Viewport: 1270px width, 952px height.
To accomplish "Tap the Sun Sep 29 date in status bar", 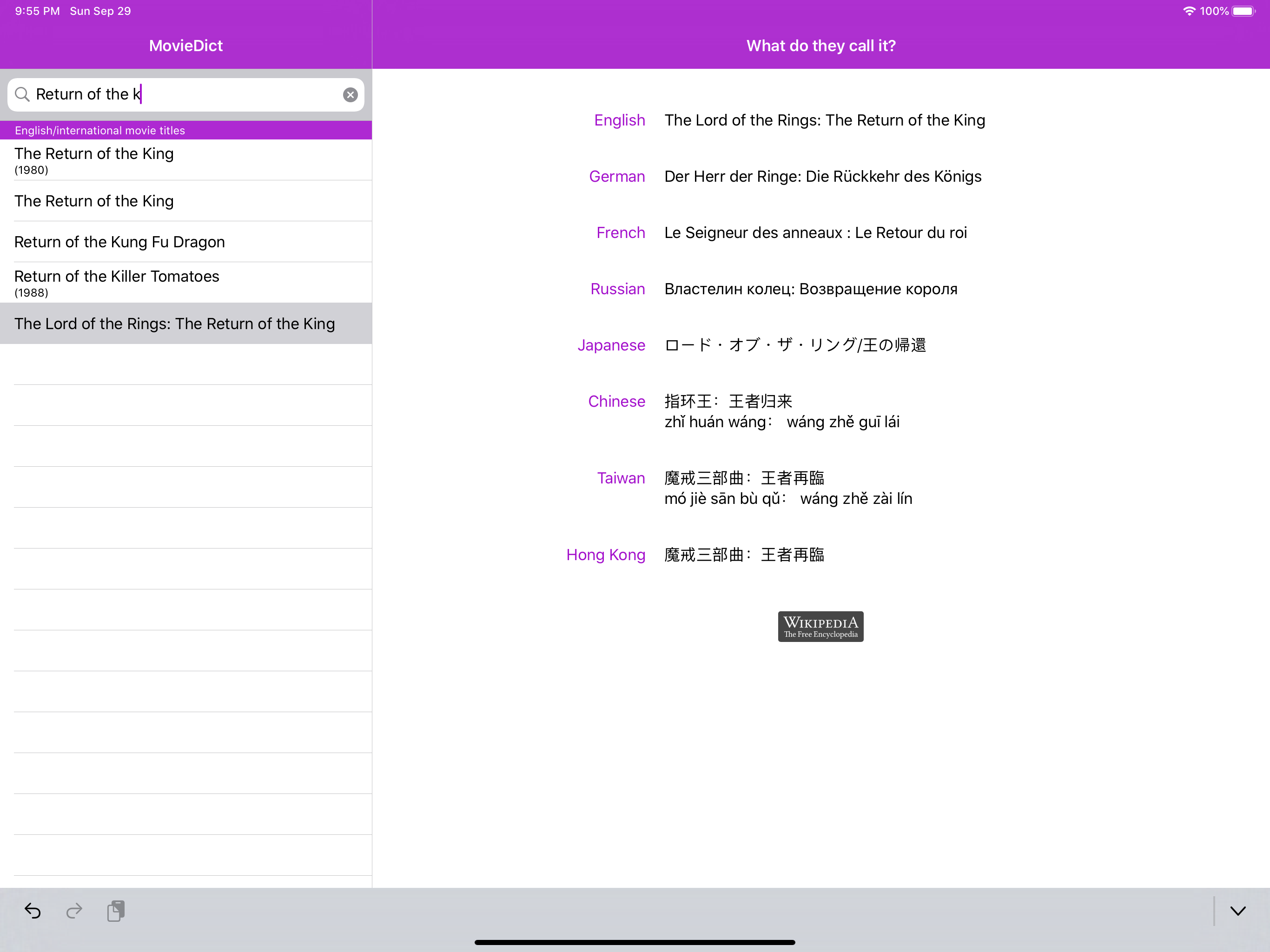I will [100, 11].
